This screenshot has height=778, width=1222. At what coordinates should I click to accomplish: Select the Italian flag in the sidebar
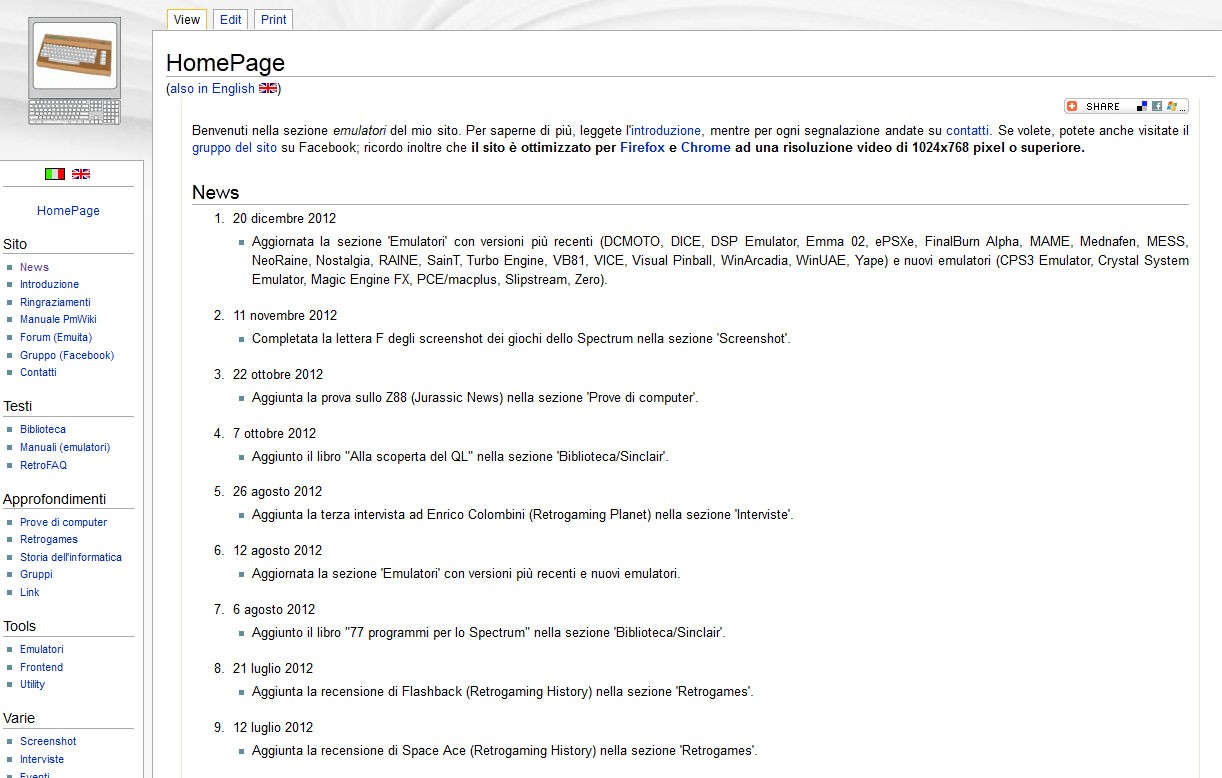[x=55, y=174]
